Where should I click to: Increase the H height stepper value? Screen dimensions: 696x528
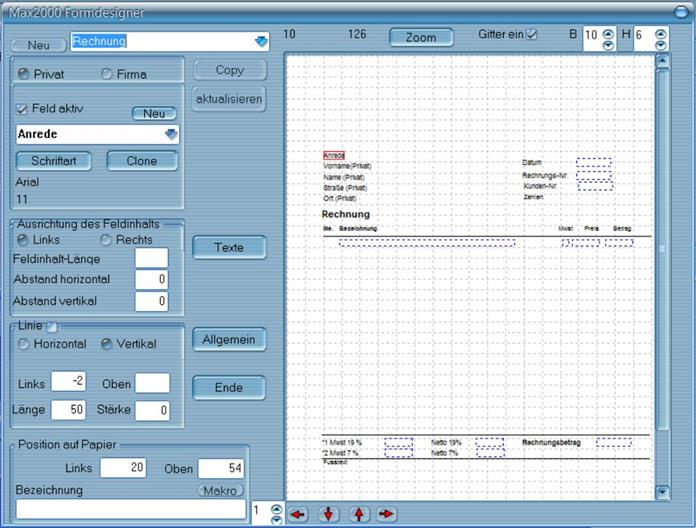pos(660,34)
